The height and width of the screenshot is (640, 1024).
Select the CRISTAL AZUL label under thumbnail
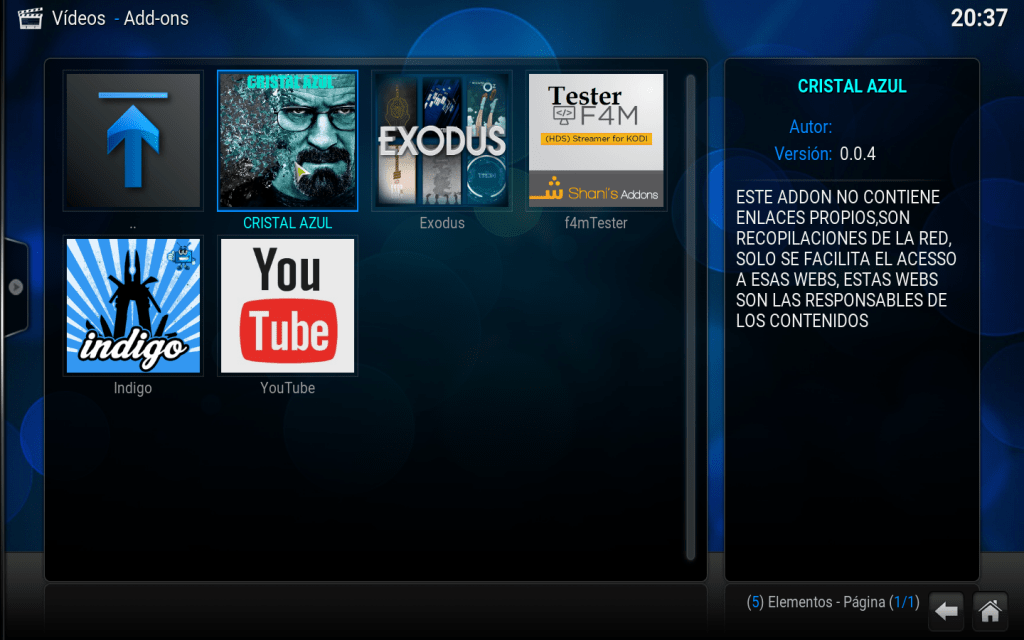tap(287, 223)
